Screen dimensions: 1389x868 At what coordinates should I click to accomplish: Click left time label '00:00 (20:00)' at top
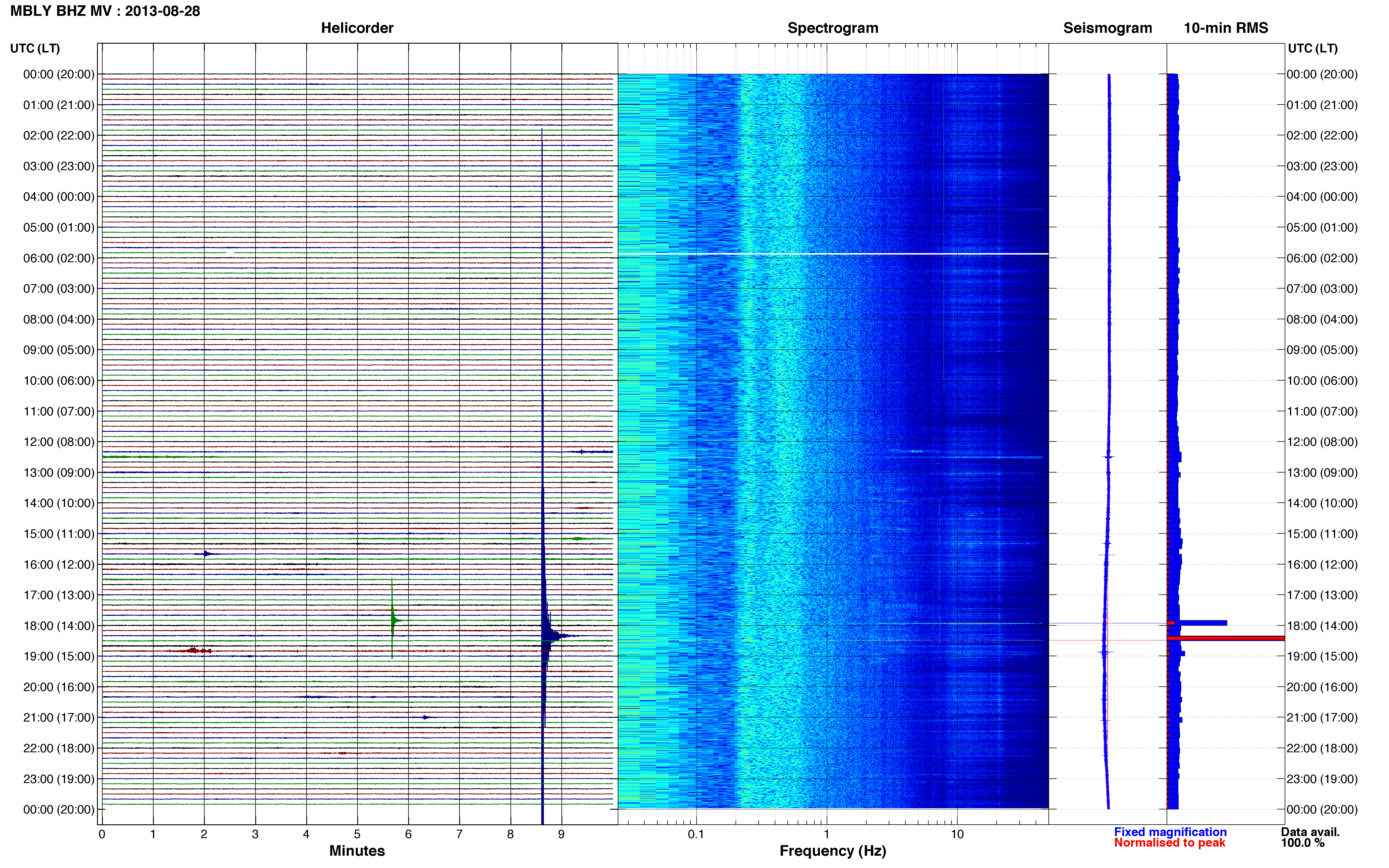(59, 74)
